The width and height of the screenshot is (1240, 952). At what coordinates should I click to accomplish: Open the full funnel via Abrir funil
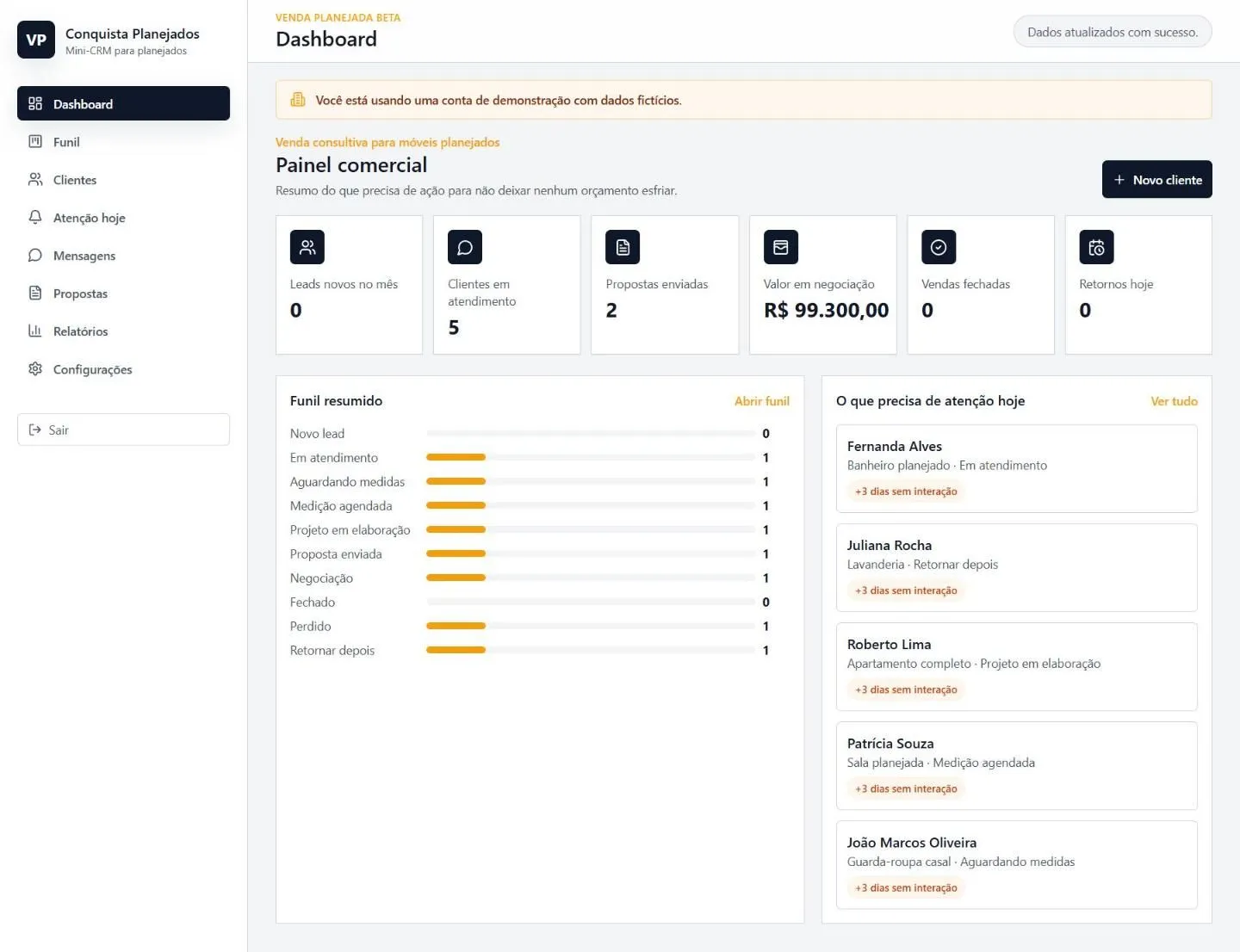tap(761, 401)
